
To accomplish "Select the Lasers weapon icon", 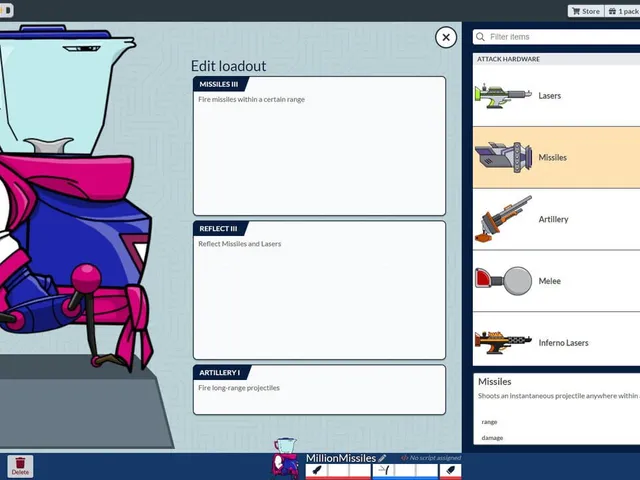I will 503,96.
